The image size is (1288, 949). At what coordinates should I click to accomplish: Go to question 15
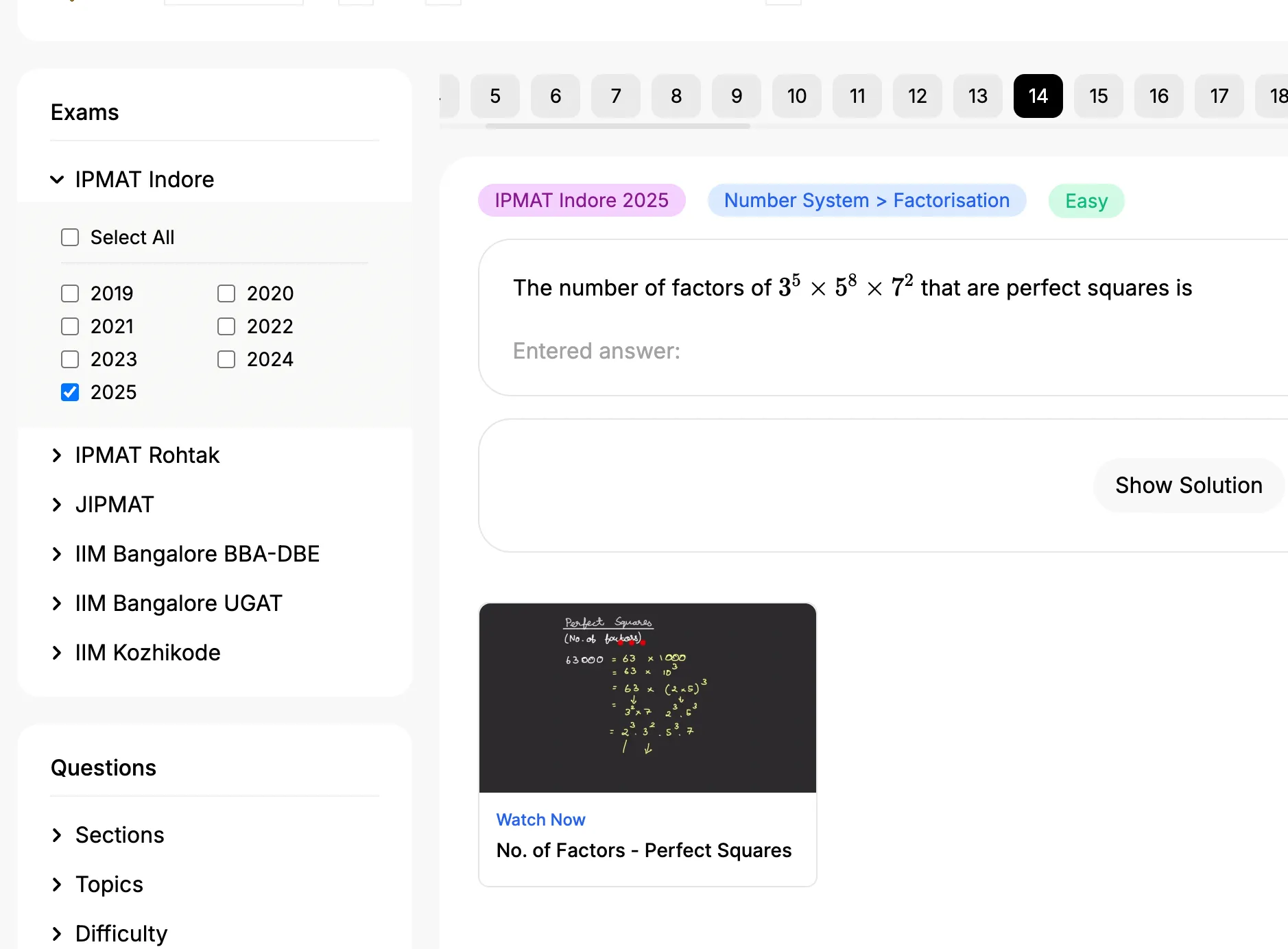point(1099,96)
